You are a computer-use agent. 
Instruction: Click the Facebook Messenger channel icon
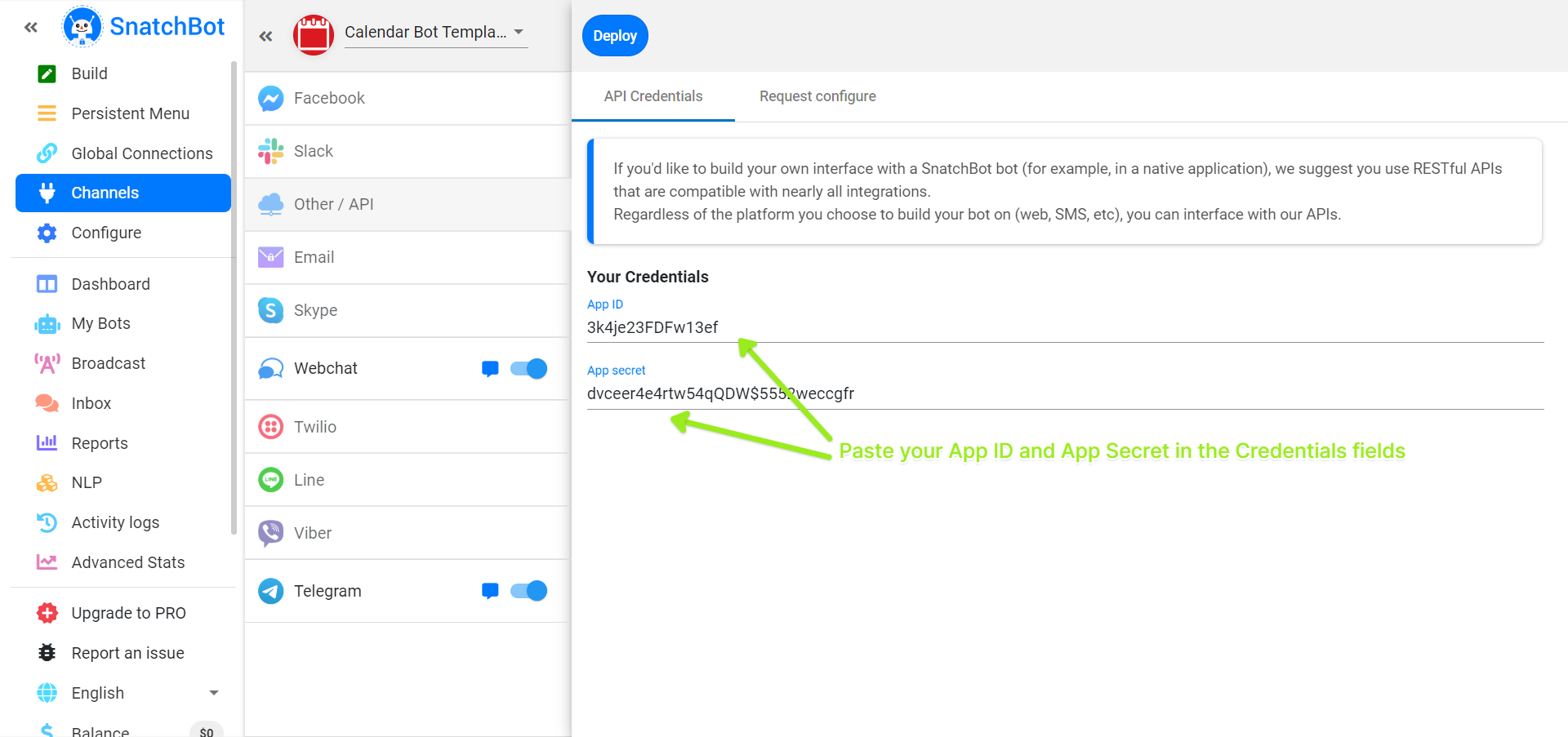(270, 98)
